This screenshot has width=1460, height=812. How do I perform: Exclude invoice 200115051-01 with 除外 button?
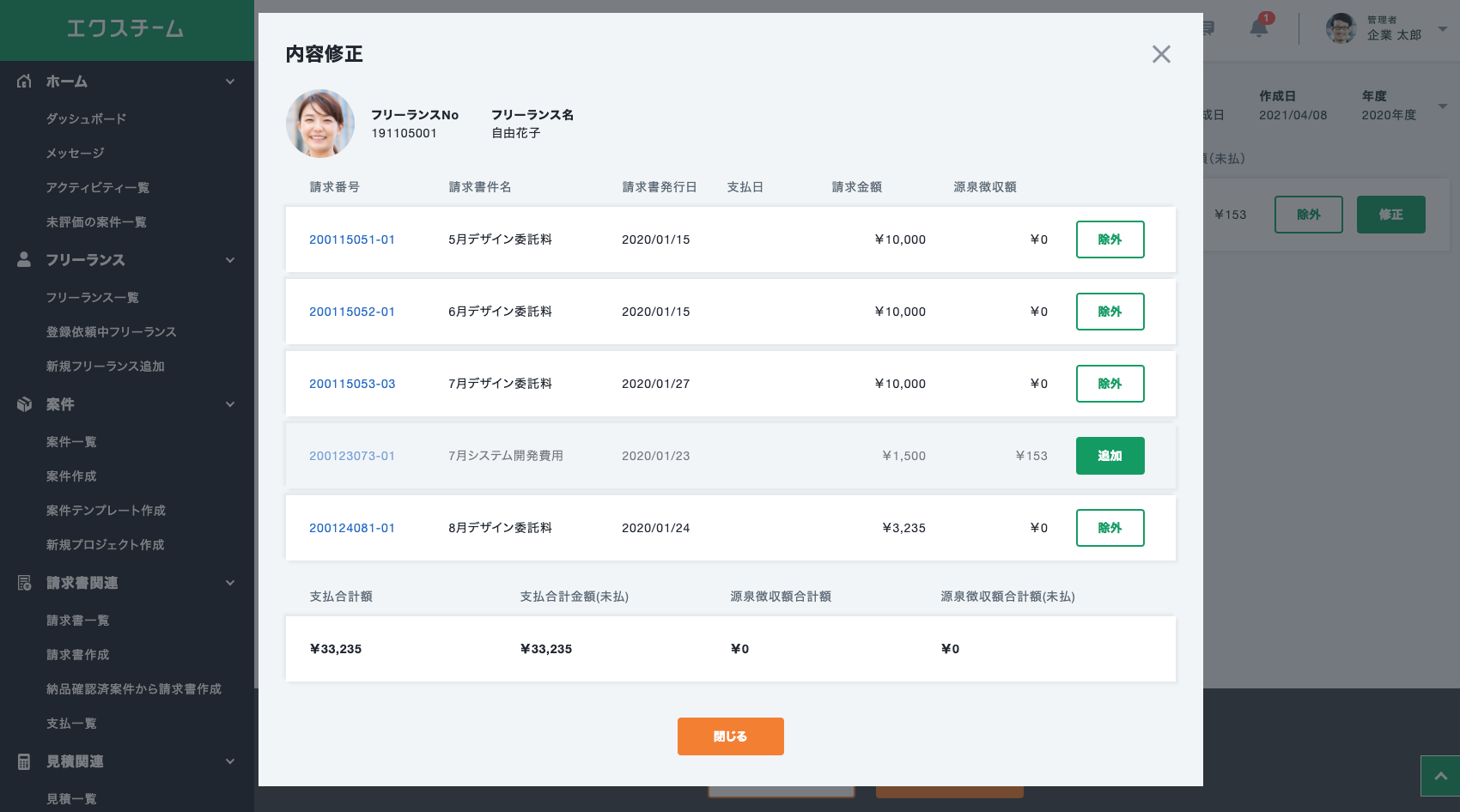click(1110, 239)
